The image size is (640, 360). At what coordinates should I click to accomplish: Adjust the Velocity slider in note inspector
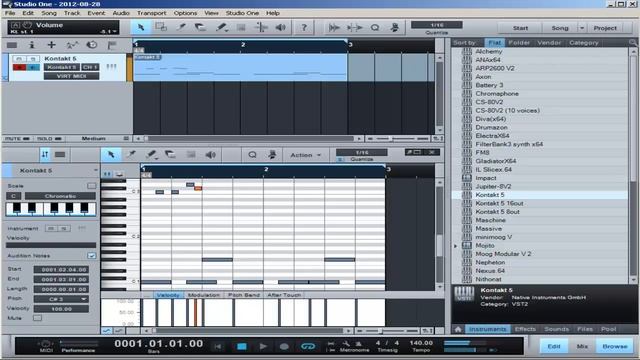(x=51, y=245)
